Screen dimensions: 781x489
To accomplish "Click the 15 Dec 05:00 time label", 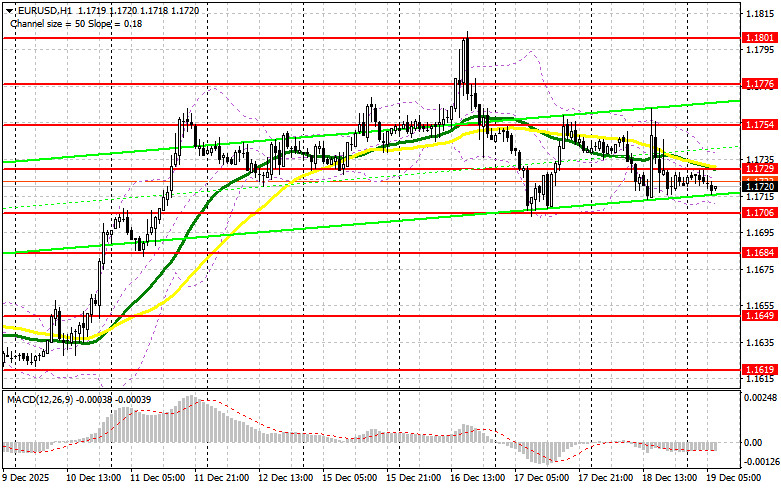I will [x=350, y=478].
